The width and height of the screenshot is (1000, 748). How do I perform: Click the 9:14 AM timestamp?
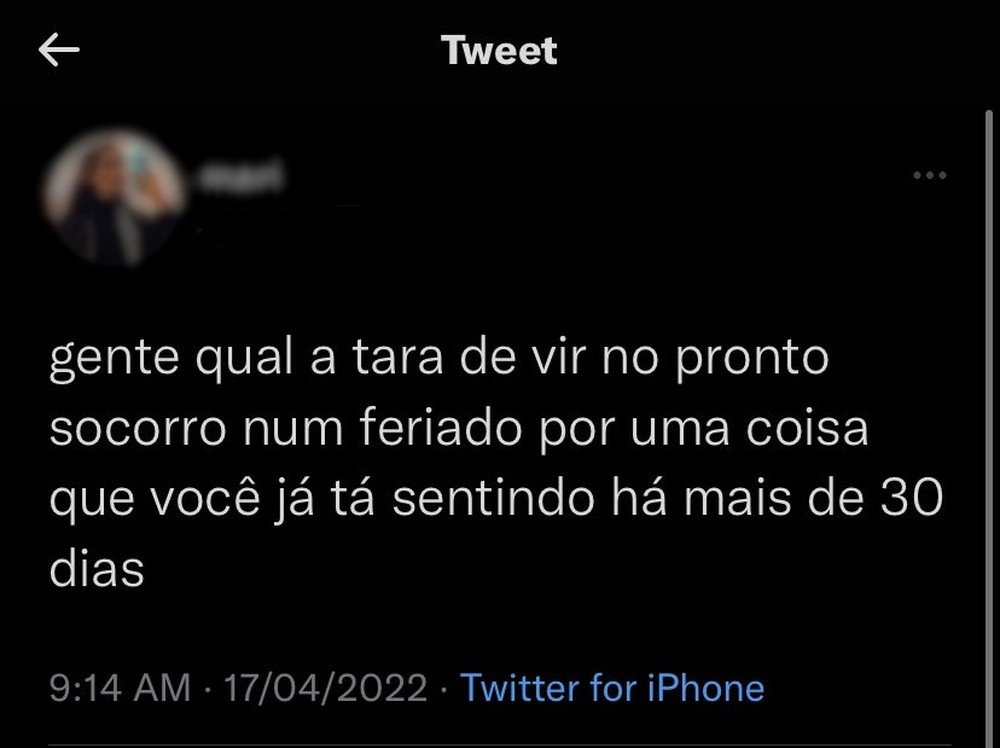[x=120, y=688]
